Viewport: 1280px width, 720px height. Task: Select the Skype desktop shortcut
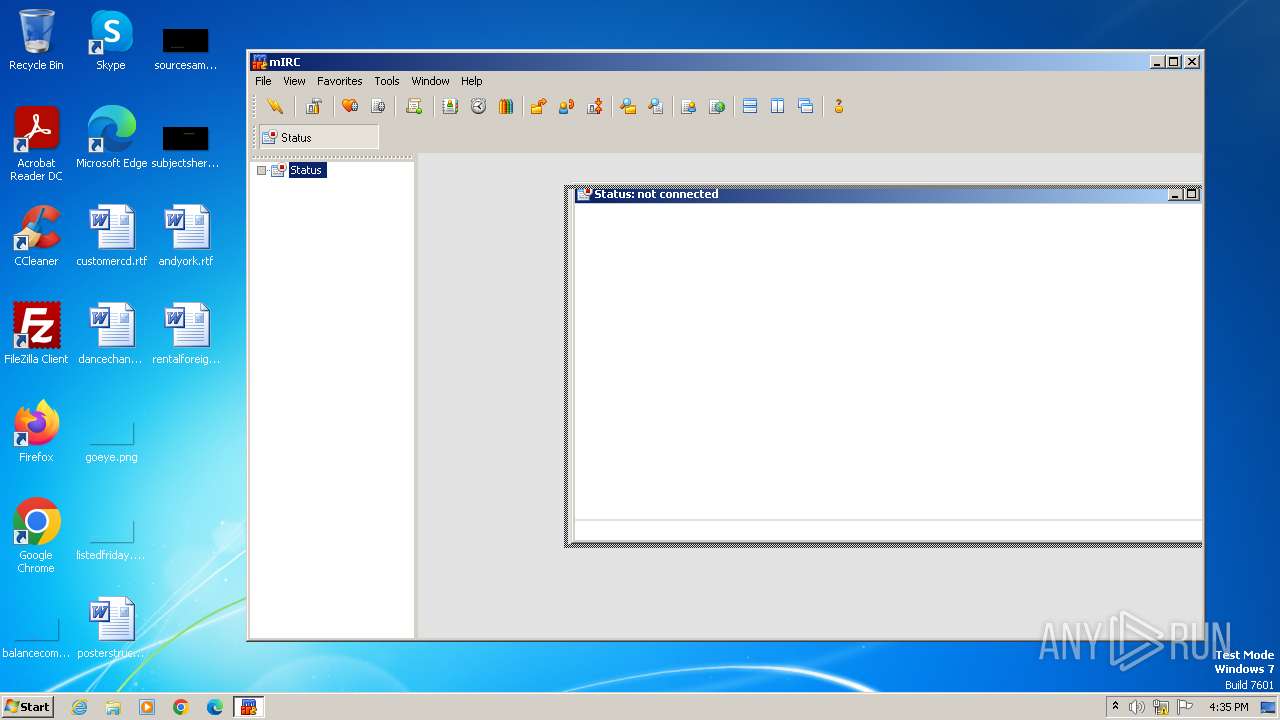pos(111,41)
